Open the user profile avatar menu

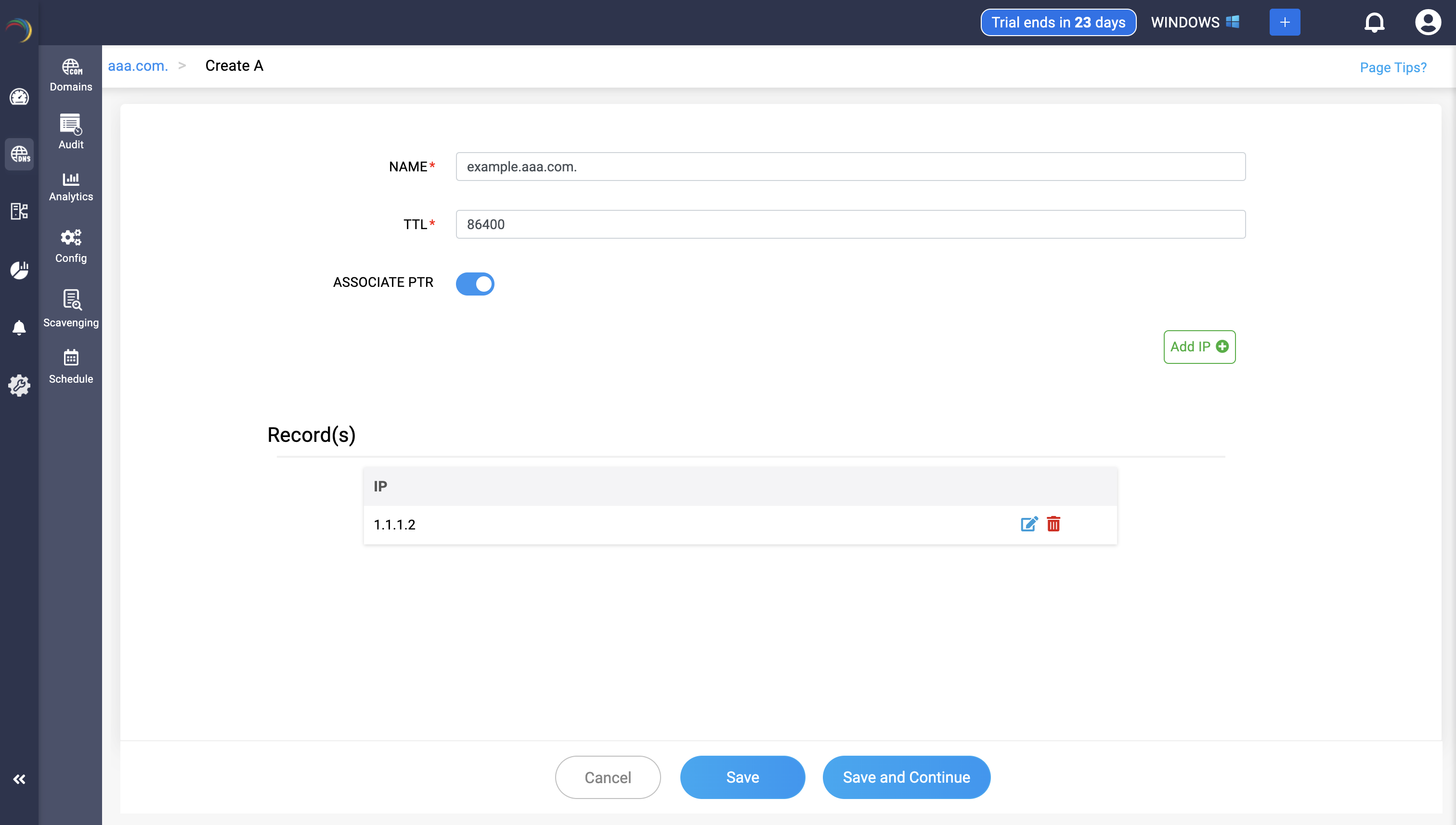(1427, 23)
